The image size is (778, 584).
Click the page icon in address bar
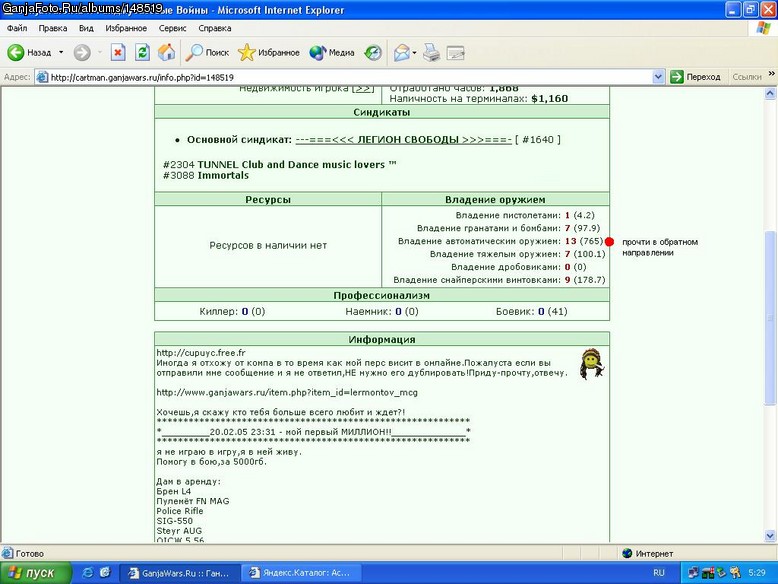point(43,77)
